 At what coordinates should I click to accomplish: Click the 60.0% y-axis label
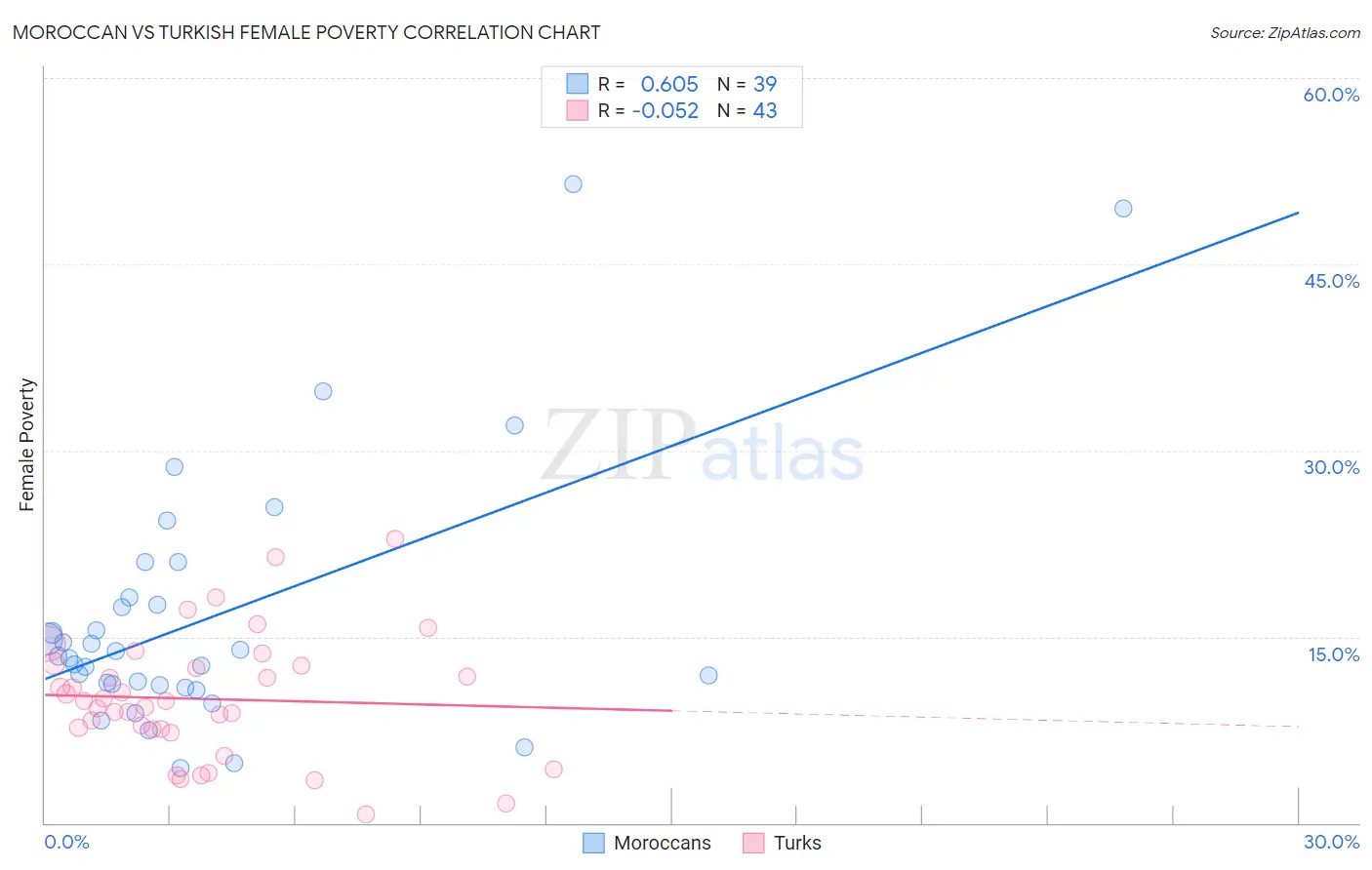click(1331, 95)
